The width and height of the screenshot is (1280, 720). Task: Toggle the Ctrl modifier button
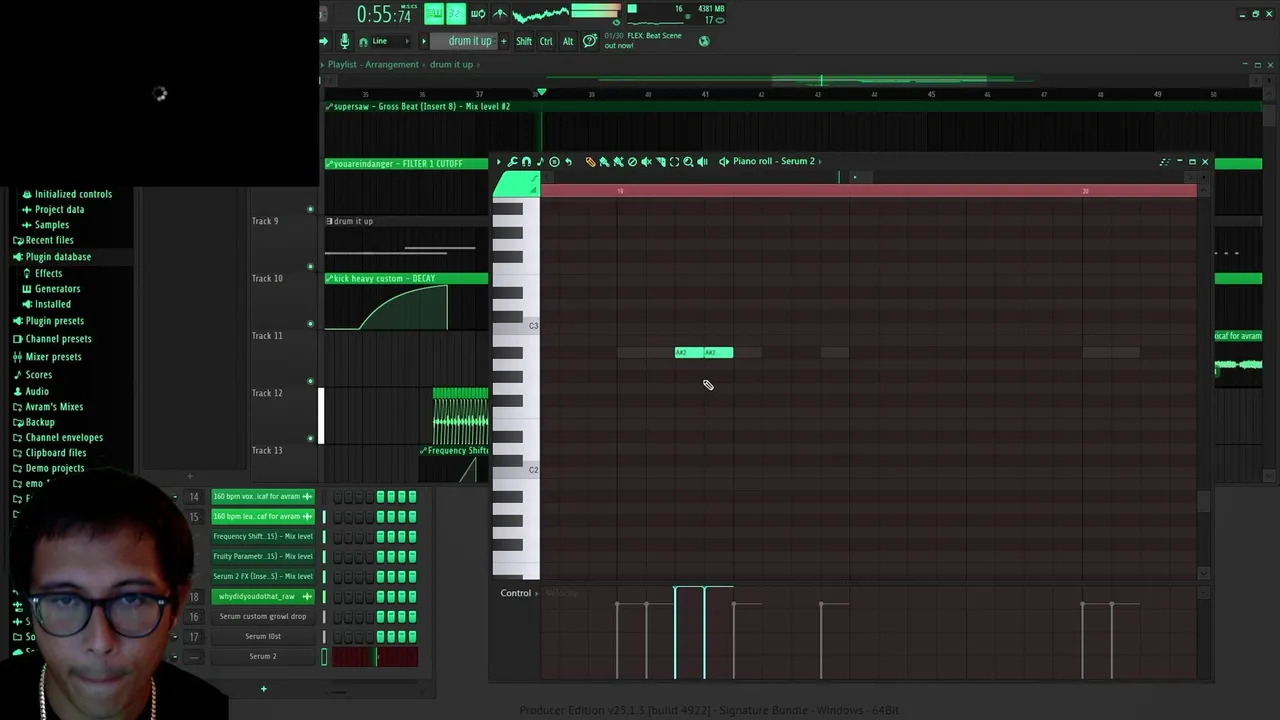tap(546, 41)
